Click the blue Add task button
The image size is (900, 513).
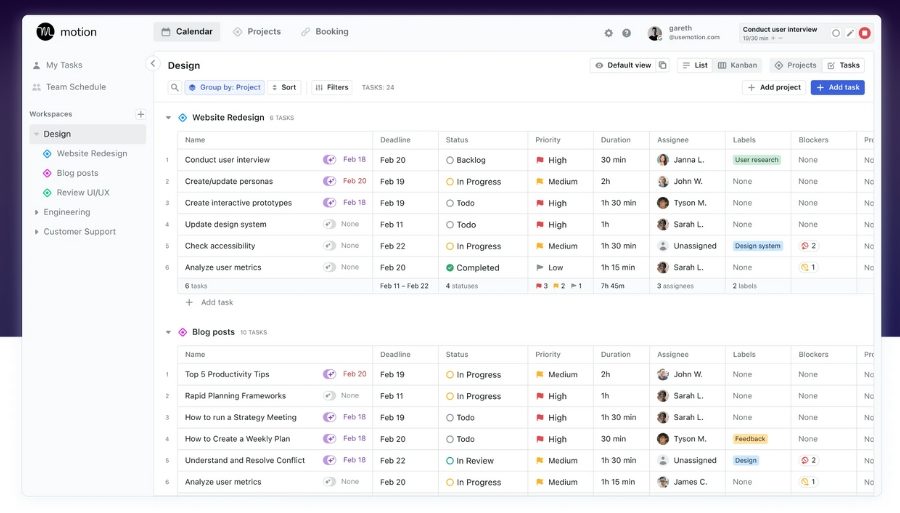(x=837, y=87)
